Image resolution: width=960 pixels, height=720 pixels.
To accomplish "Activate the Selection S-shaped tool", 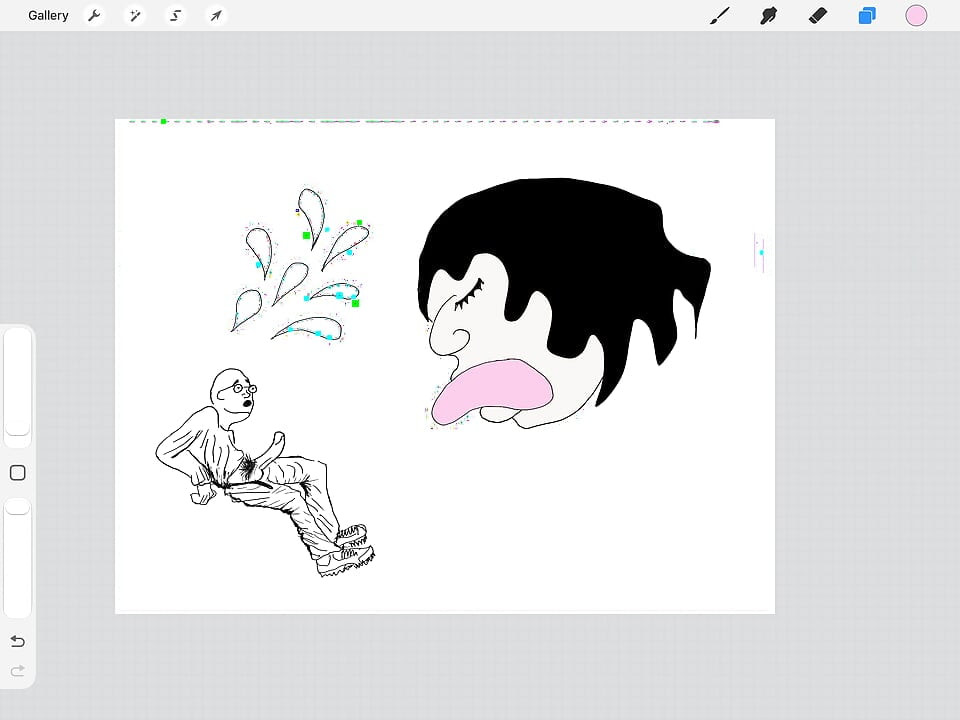I will [176, 15].
